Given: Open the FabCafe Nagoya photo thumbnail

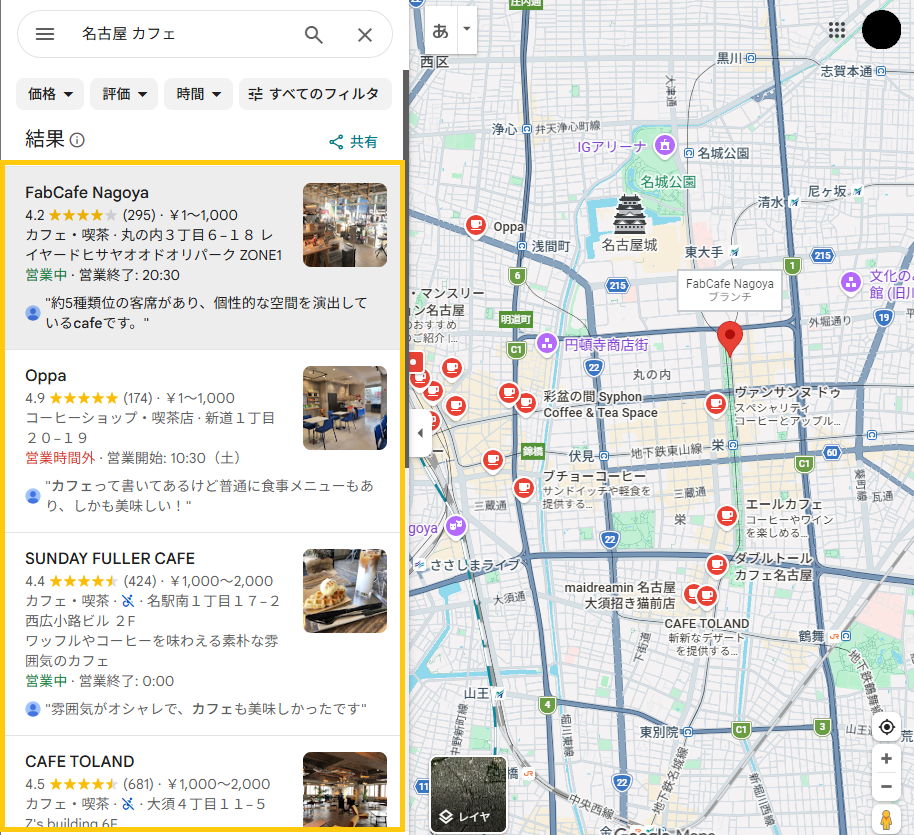Looking at the screenshot, I should coord(345,225).
